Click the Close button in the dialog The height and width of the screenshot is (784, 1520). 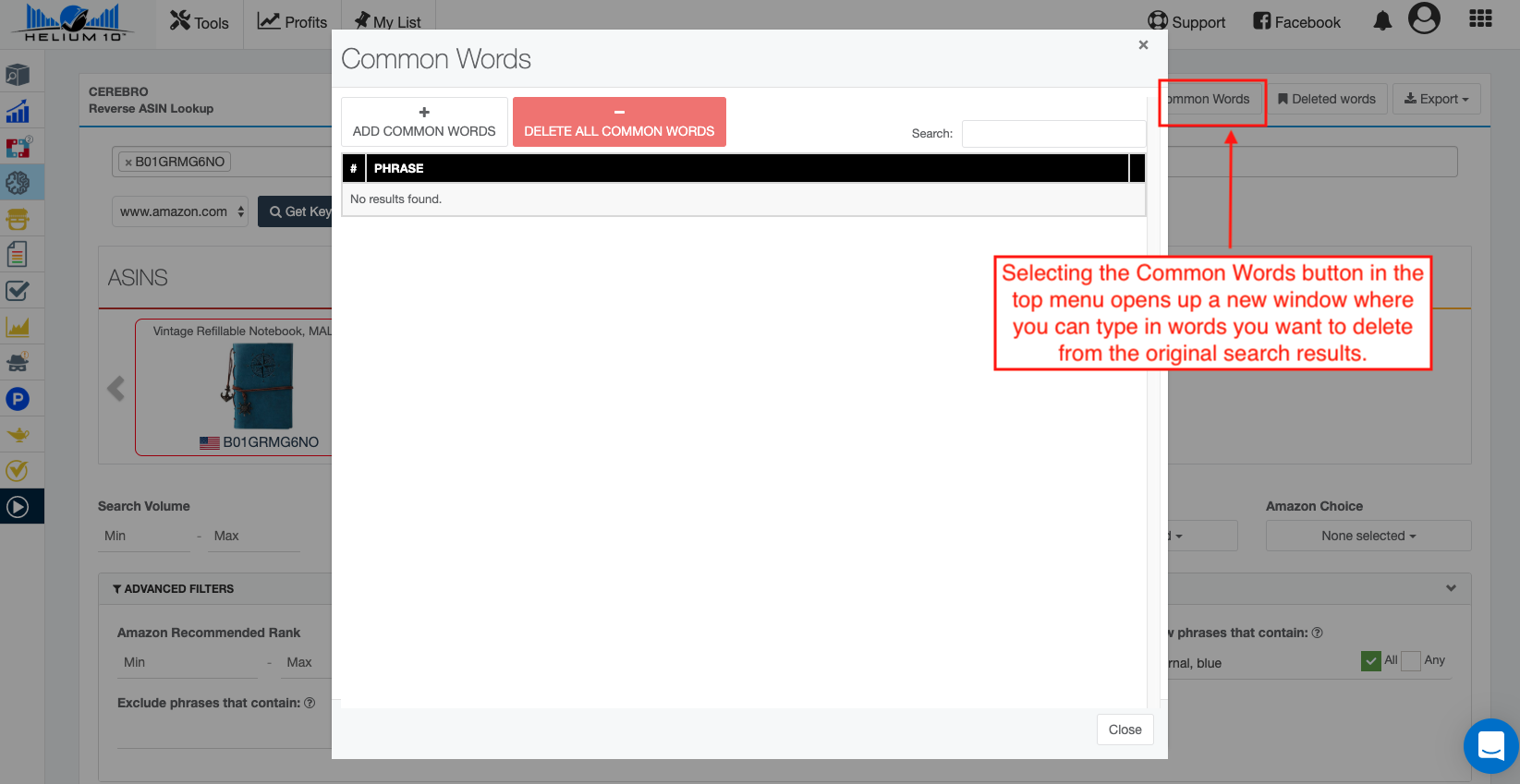click(1125, 730)
